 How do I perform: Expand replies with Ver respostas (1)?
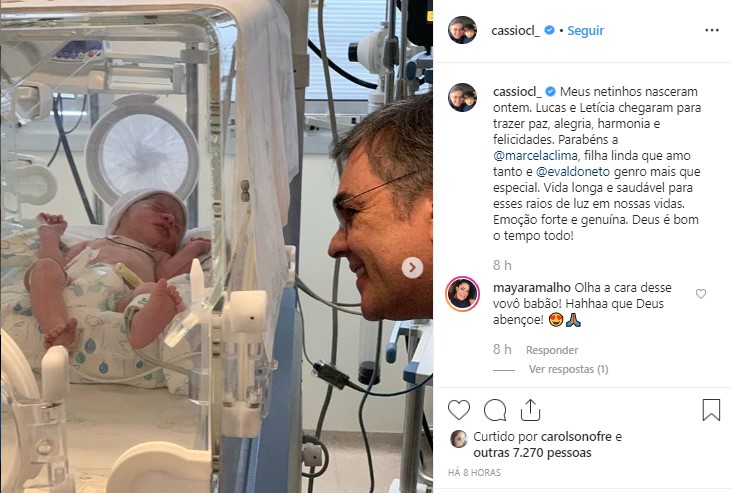569,369
